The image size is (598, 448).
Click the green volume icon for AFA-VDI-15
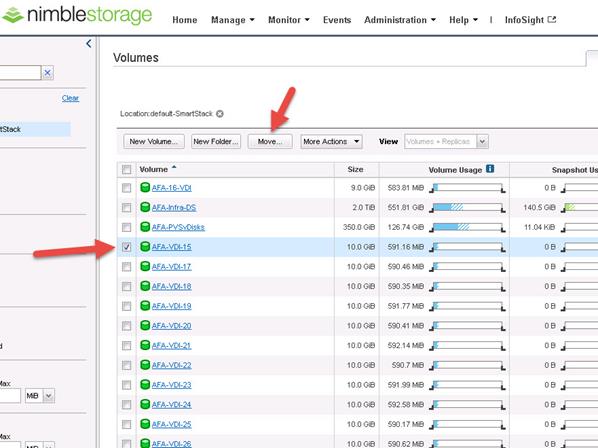pos(145,246)
